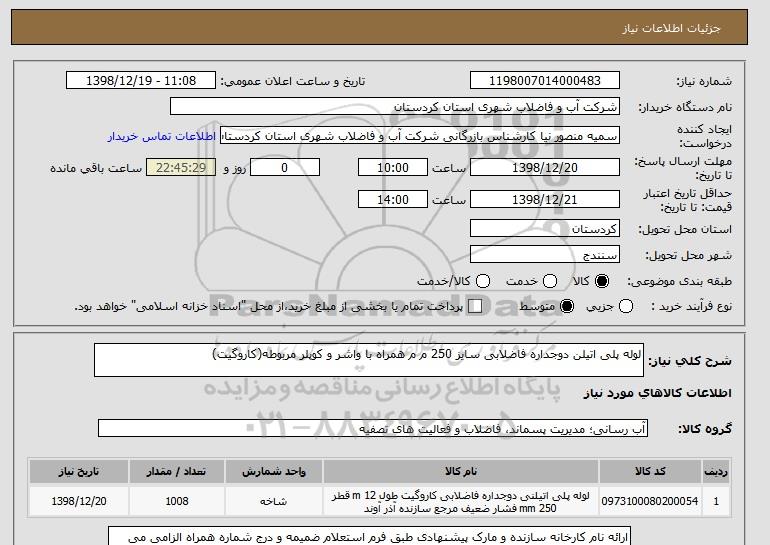Click the جزئیات اطلاعات نیاز header title
Viewport: 770px width, 545px height.
(x=671, y=28)
